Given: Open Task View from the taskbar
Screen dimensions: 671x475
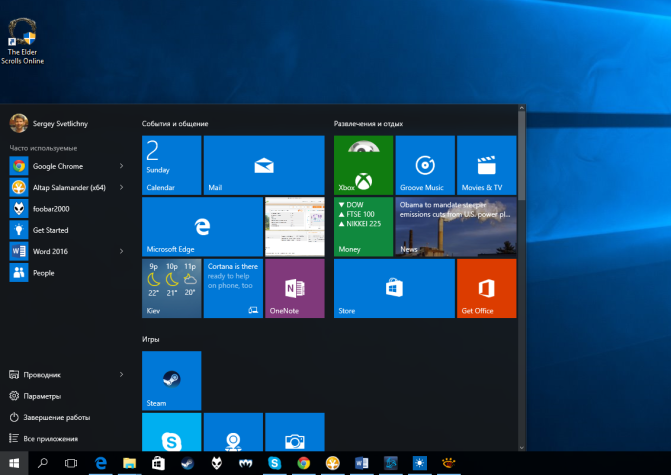Looking at the screenshot, I should (x=71, y=463).
